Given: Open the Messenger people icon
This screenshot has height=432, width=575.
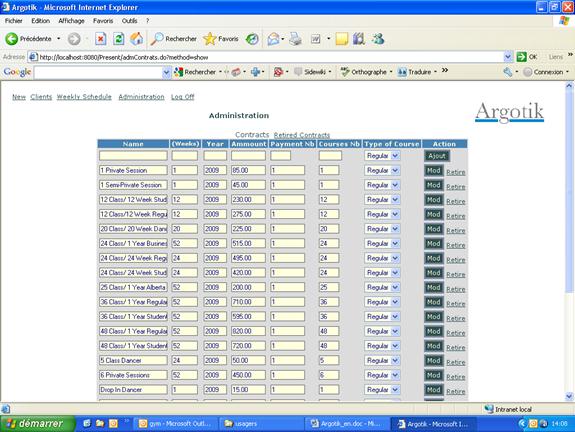Looking at the screenshot, I should [x=378, y=39].
